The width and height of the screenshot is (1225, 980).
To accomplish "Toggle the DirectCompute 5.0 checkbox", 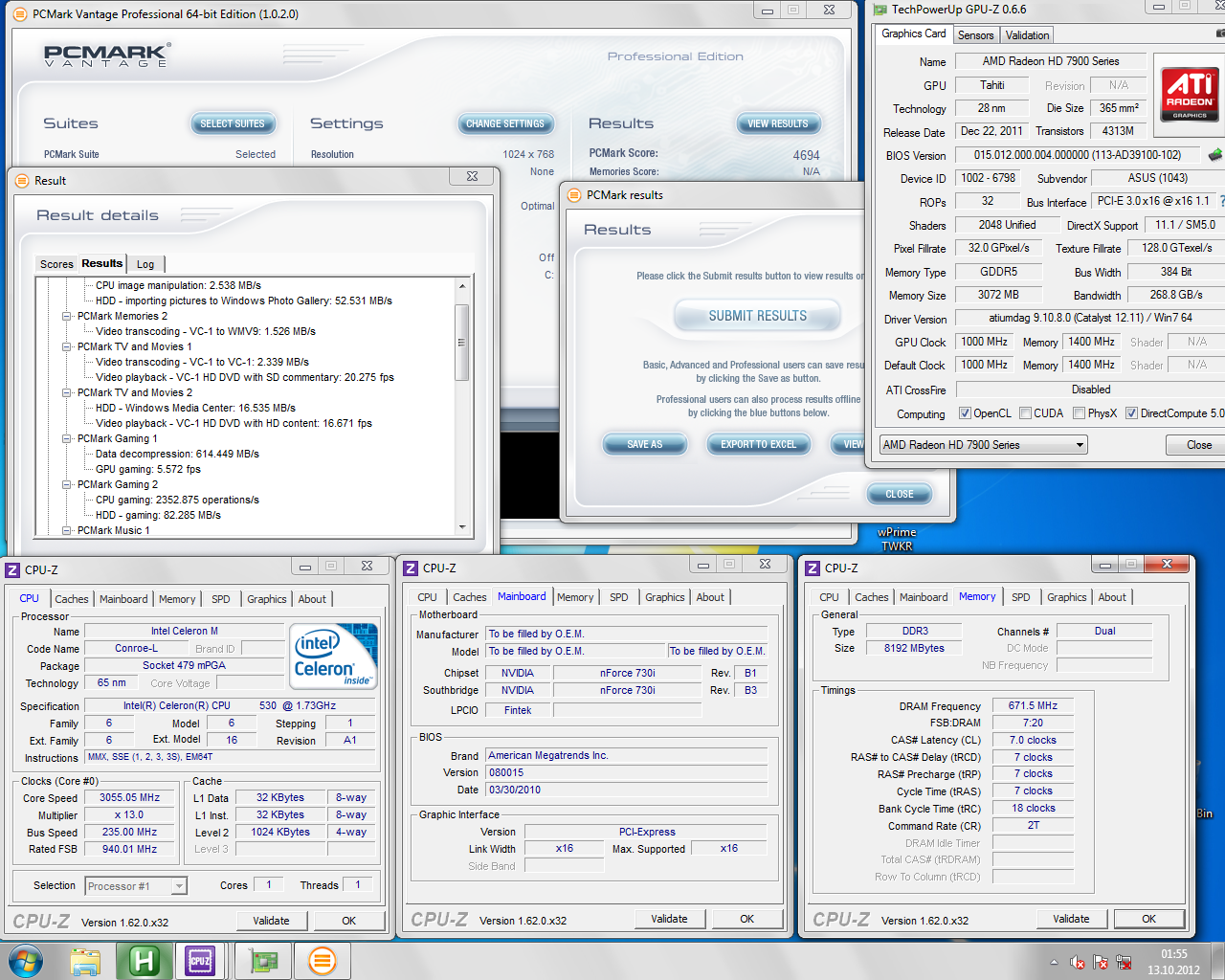I will point(1131,413).
